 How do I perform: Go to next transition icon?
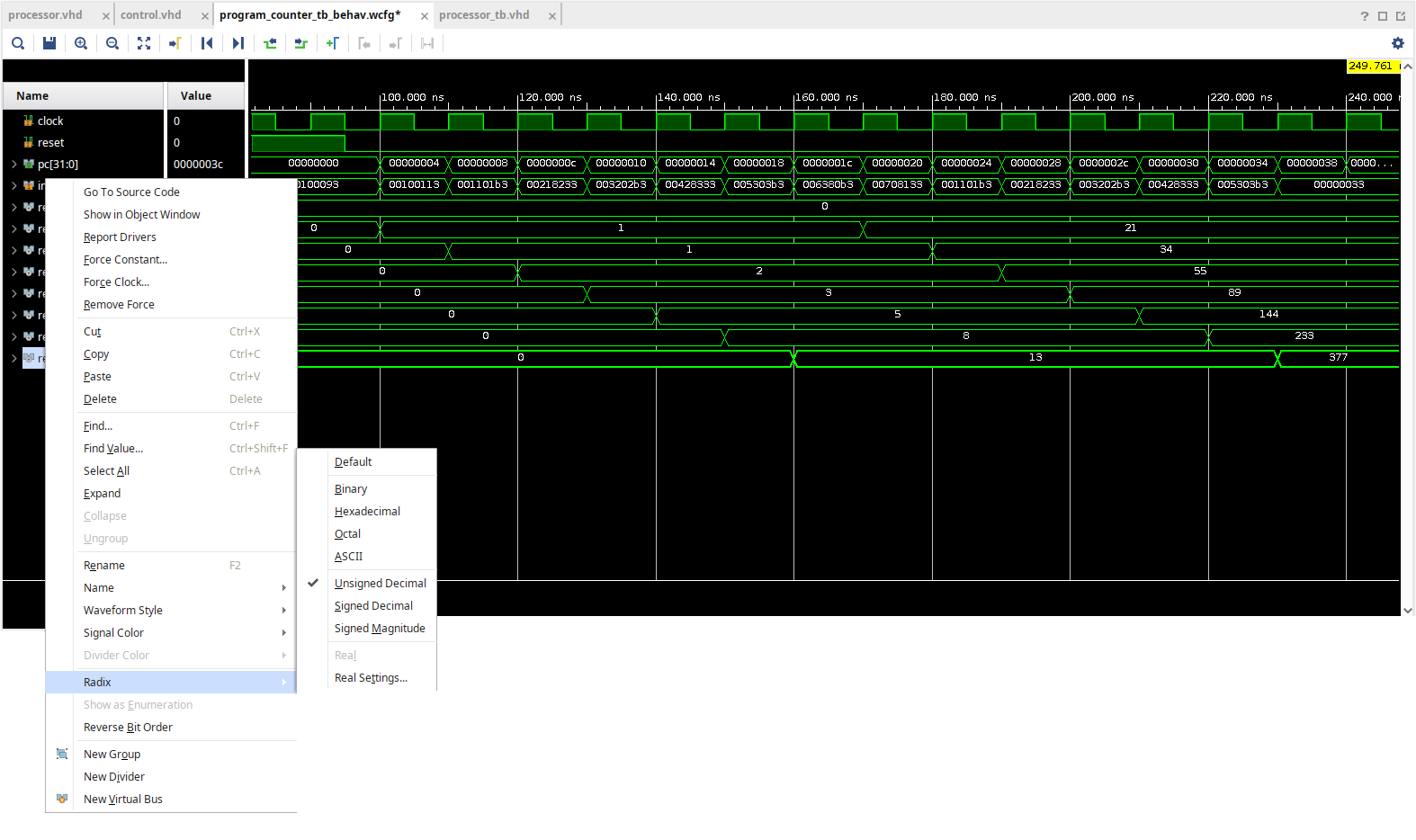pyautogui.click(x=301, y=43)
